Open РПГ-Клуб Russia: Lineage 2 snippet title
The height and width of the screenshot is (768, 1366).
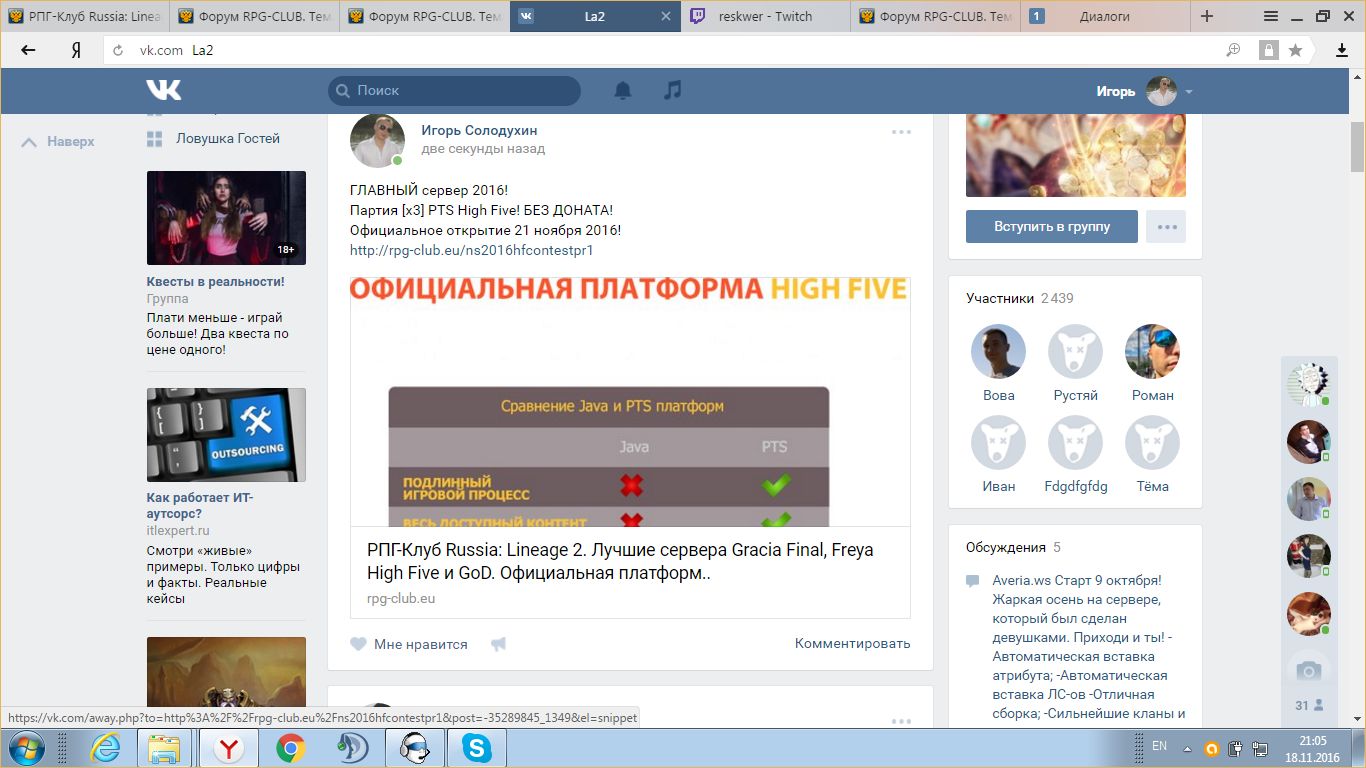(620, 562)
